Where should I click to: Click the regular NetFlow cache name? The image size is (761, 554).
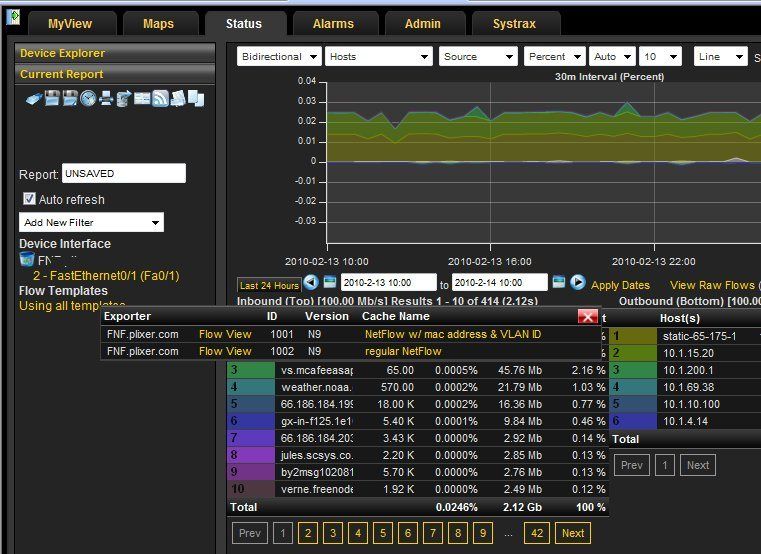(x=403, y=351)
